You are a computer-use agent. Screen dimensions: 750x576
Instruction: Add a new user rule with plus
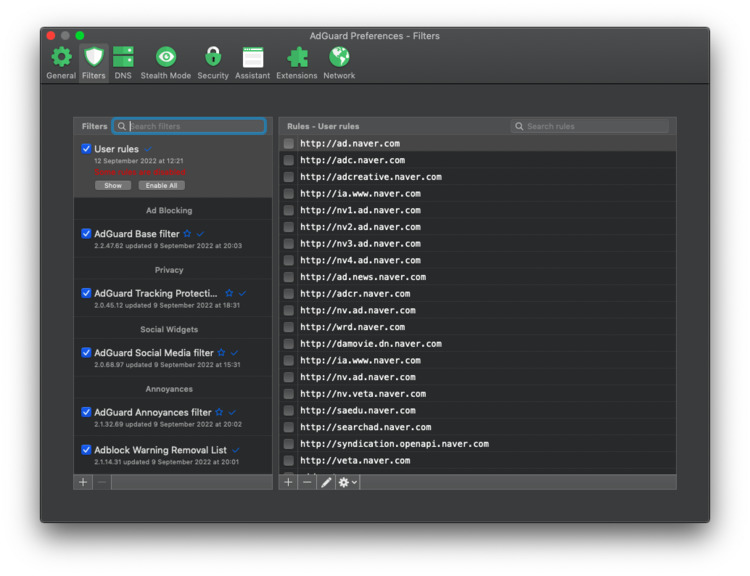click(x=288, y=482)
